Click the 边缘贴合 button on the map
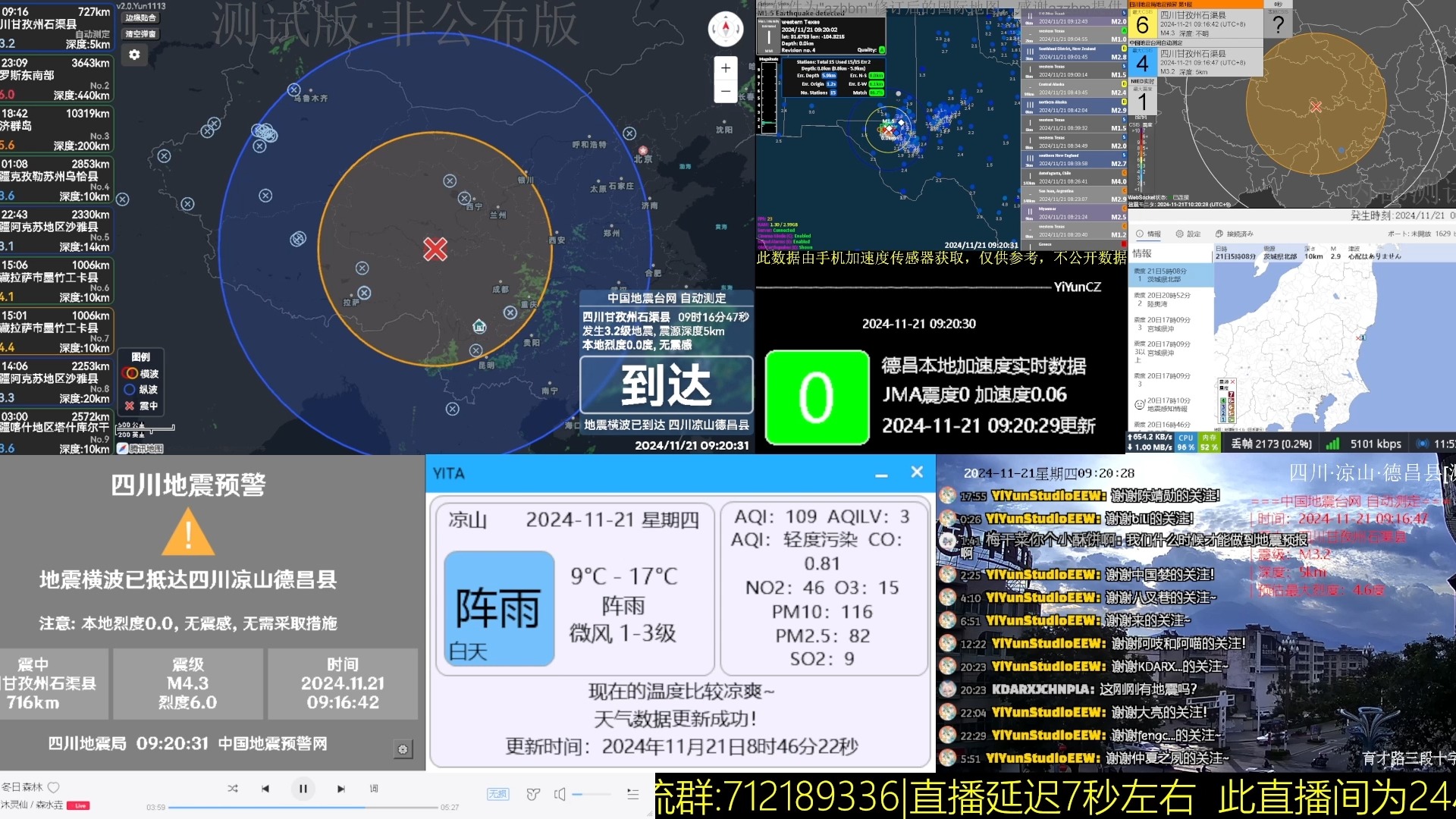 [x=140, y=17]
